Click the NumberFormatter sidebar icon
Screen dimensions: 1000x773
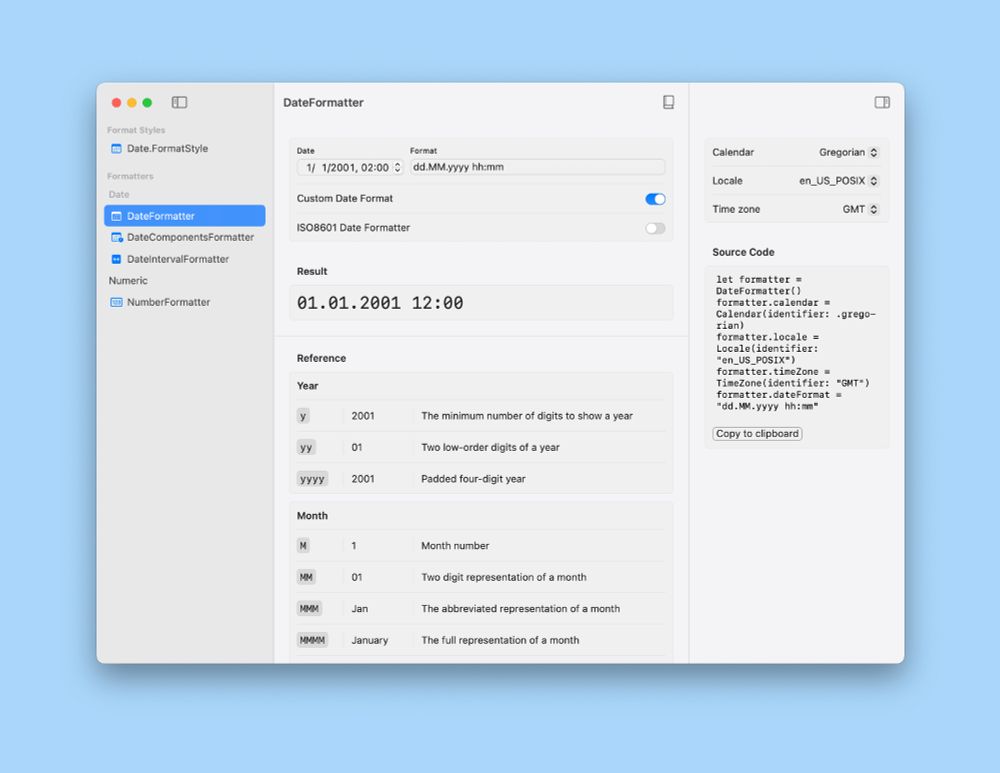pos(116,302)
